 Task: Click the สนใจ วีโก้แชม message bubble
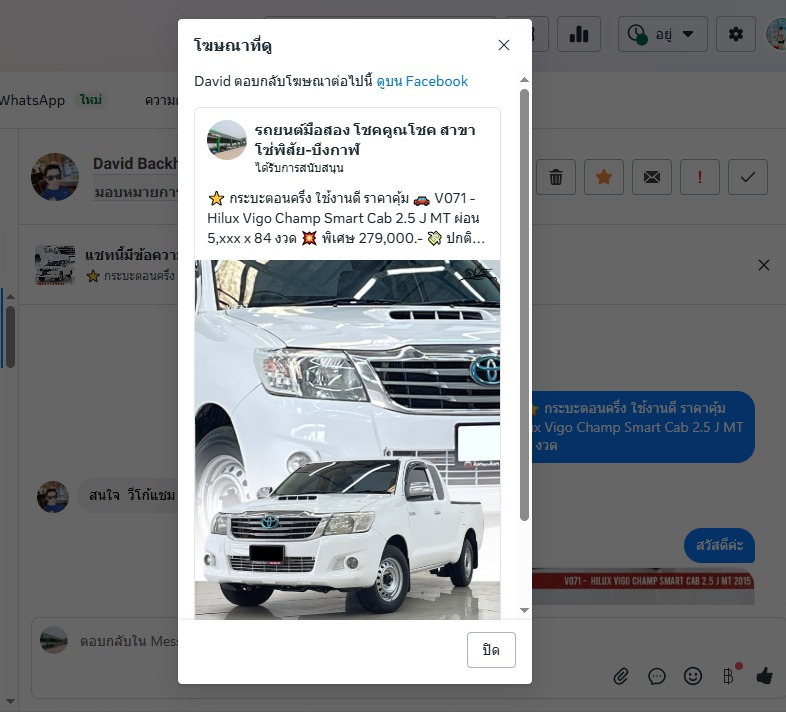(127, 495)
